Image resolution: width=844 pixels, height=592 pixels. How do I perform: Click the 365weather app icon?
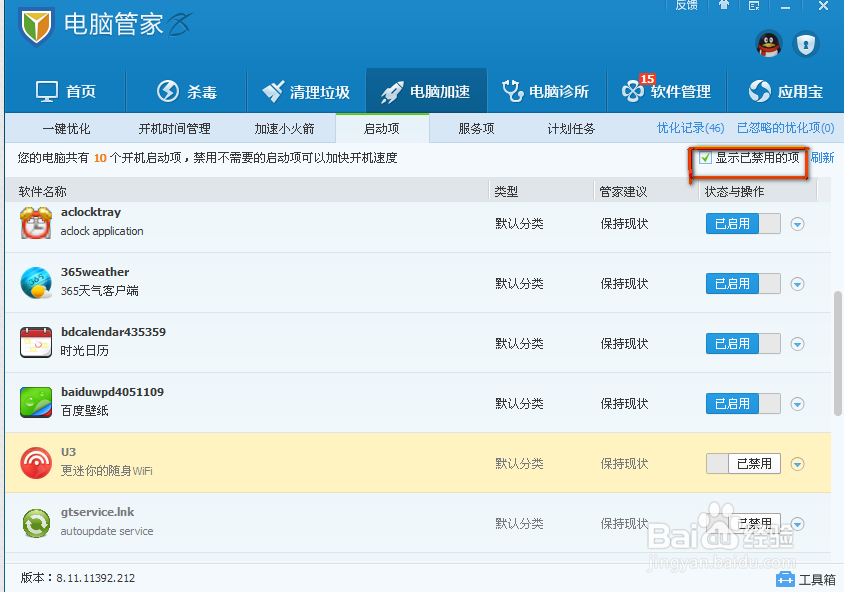[36, 283]
